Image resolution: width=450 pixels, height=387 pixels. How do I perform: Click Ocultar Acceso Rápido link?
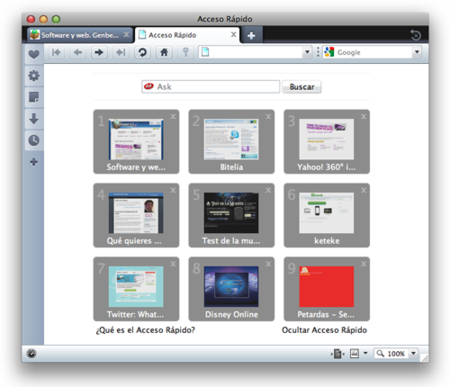[324, 330]
